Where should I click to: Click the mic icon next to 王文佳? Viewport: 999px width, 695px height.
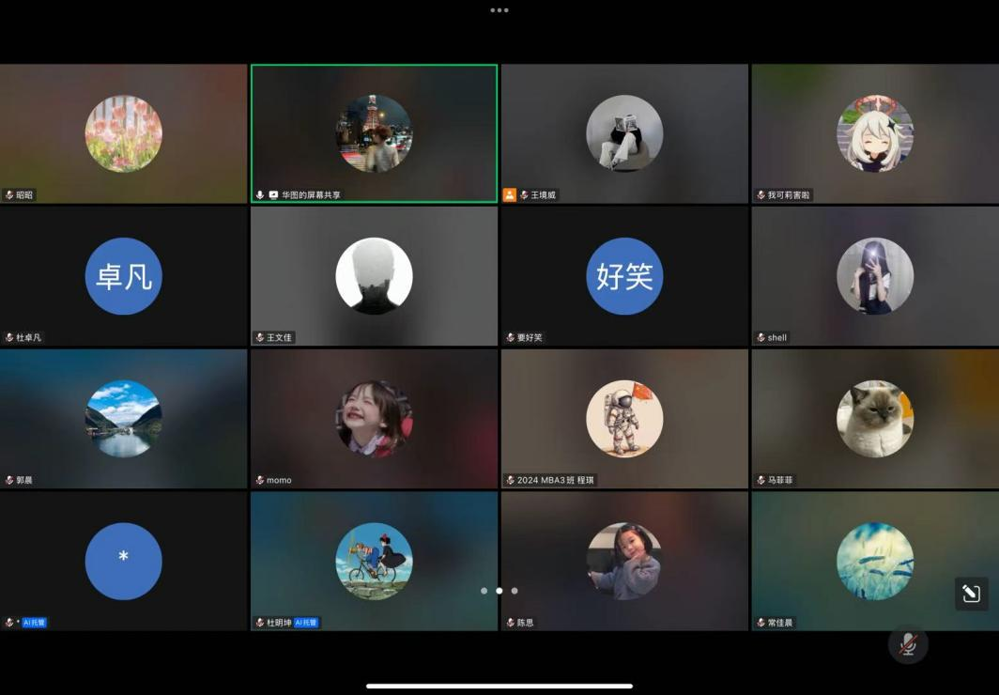[x=258, y=337]
